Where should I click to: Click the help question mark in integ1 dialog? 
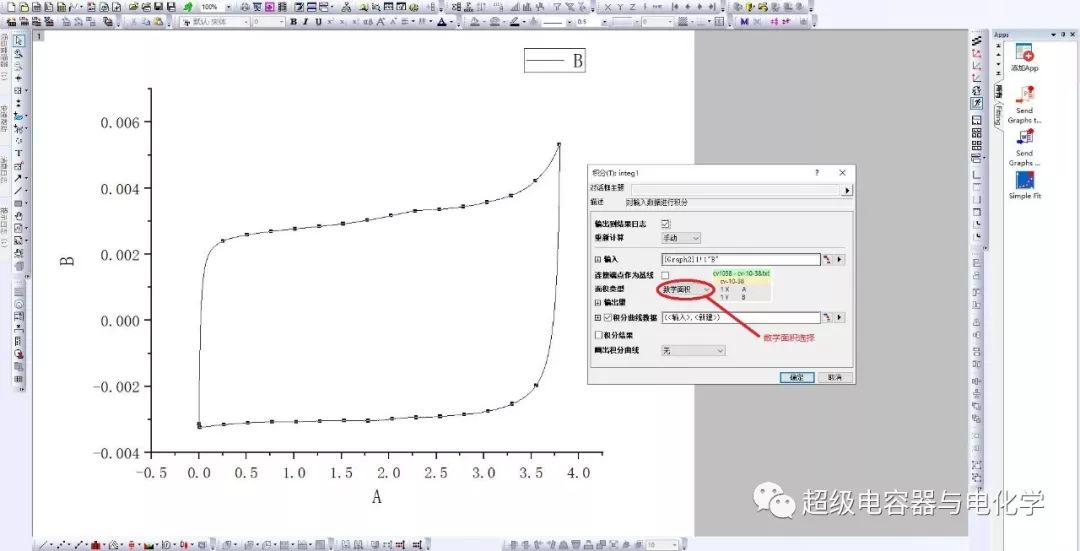(817, 173)
